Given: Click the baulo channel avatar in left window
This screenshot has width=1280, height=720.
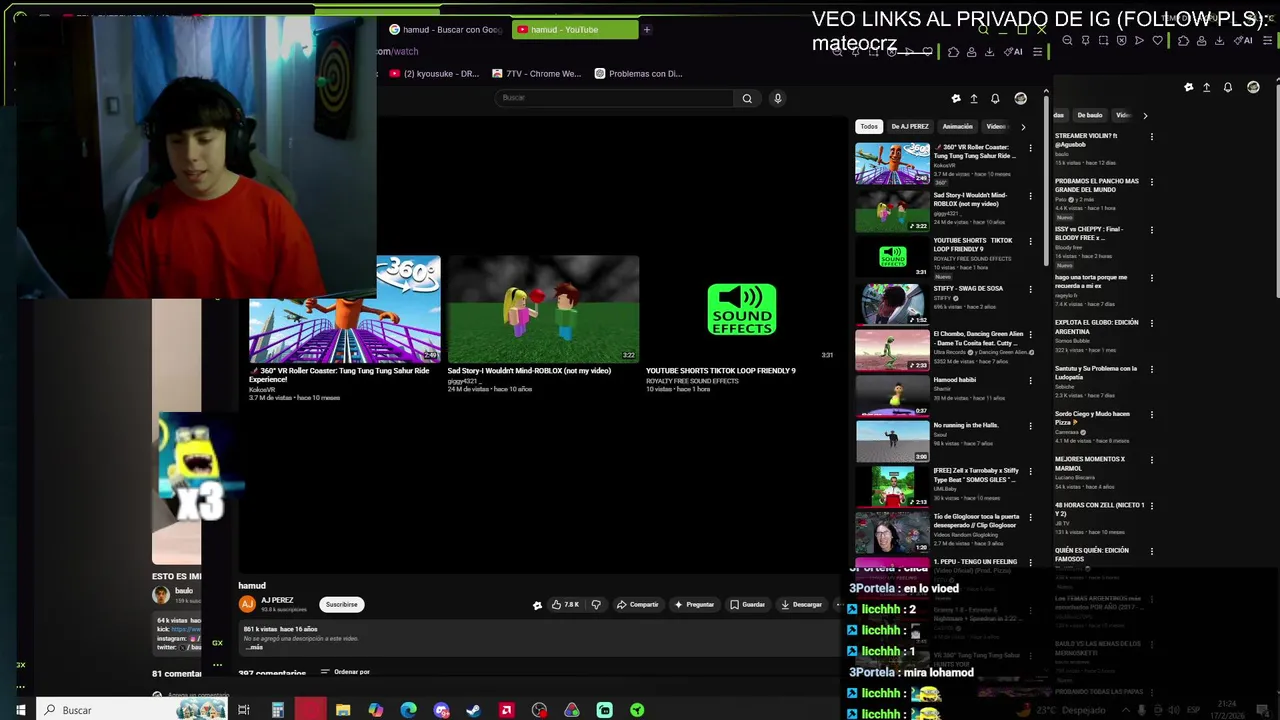Looking at the screenshot, I should (161, 595).
